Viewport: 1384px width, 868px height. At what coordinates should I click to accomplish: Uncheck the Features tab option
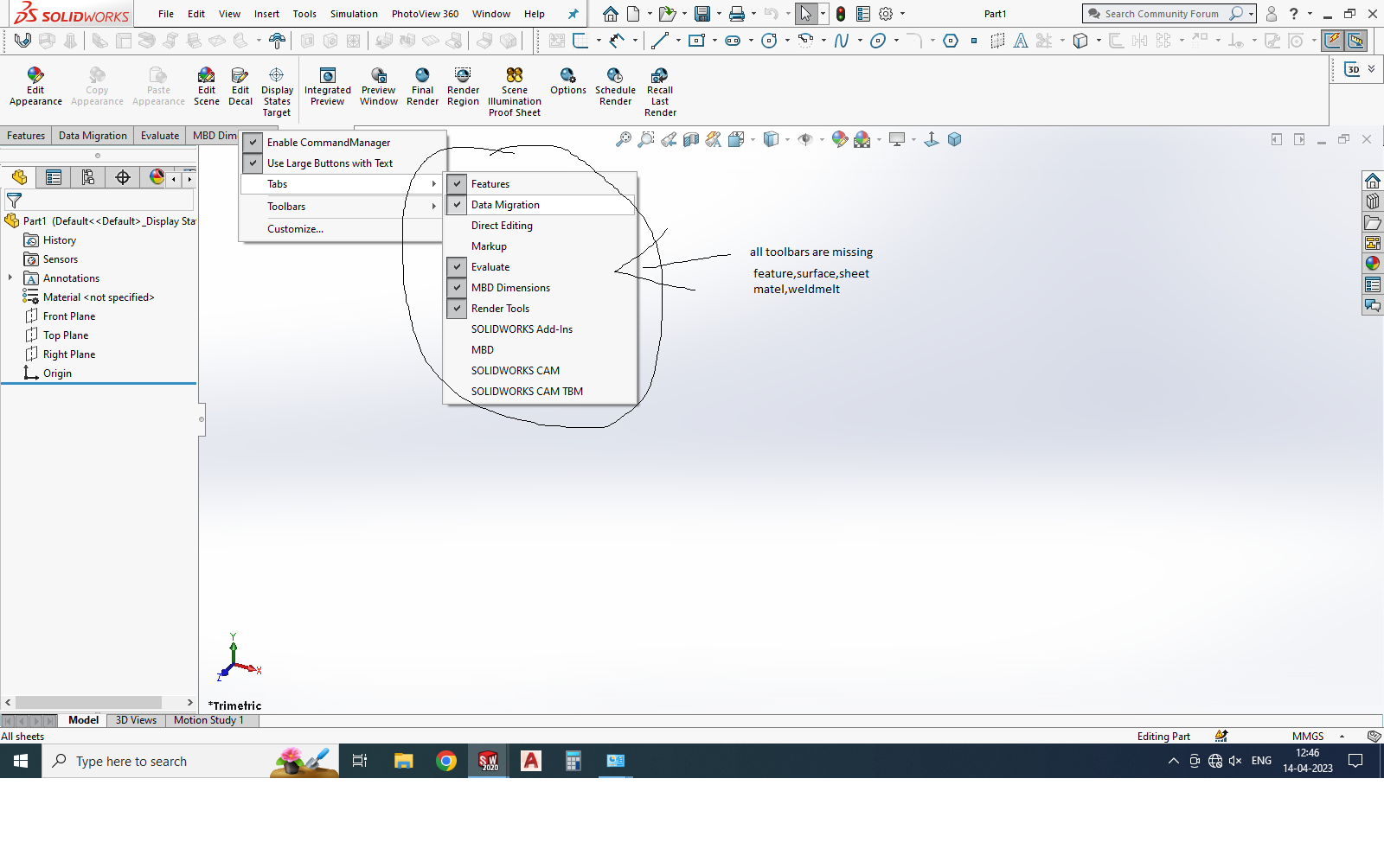pos(458,184)
